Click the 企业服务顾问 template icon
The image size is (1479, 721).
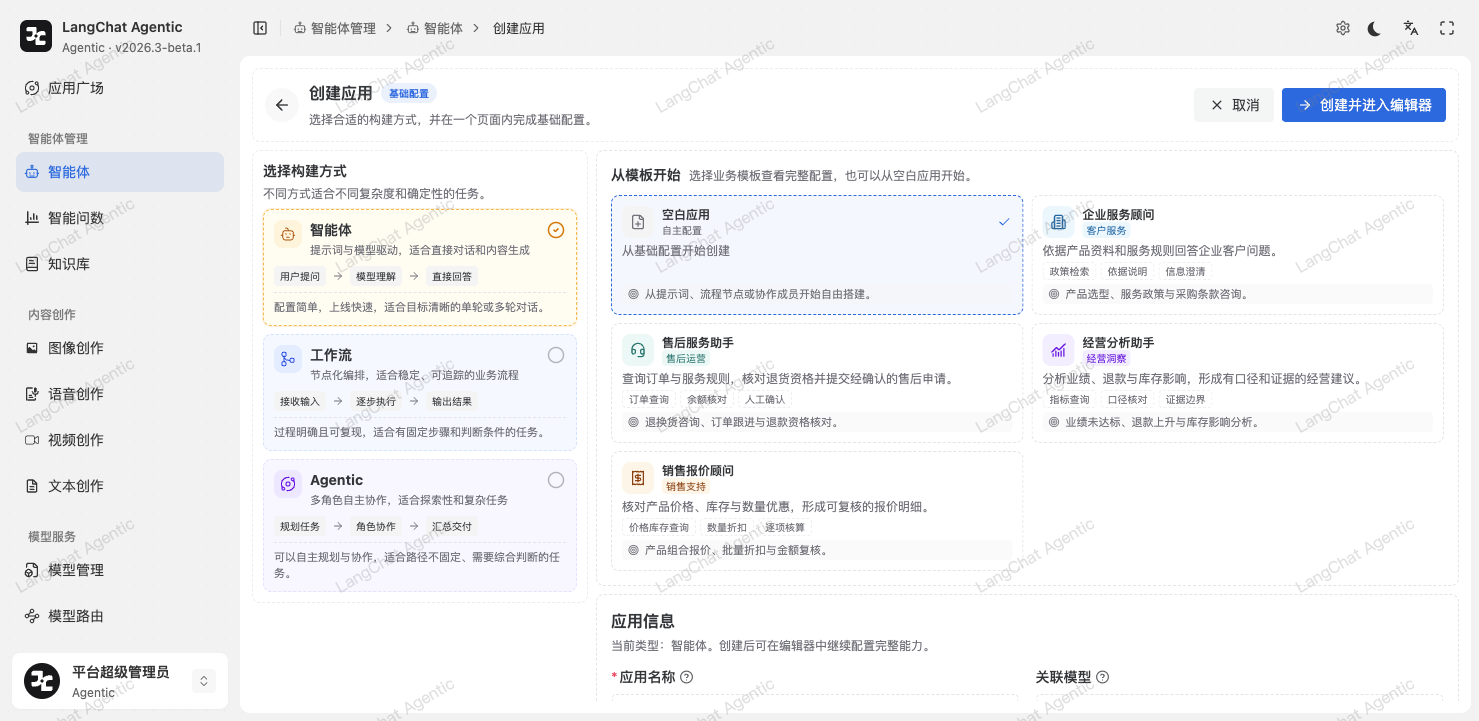click(1059, 222)
